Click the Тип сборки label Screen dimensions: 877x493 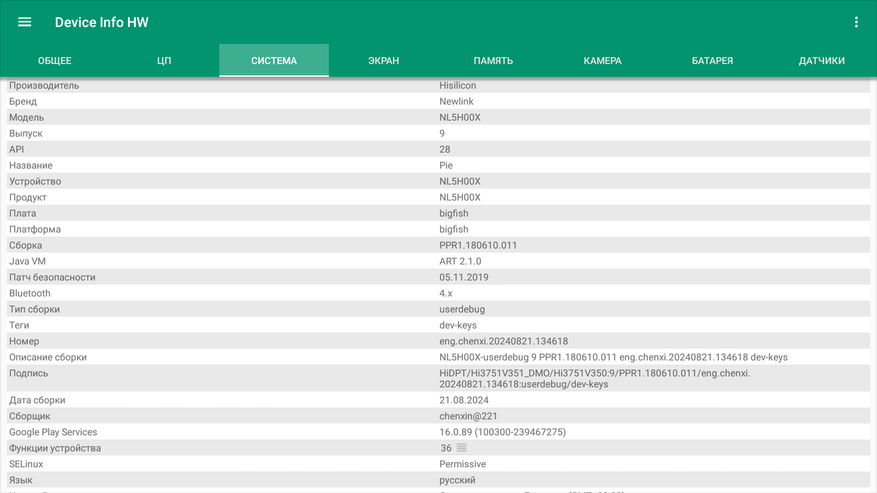(x=34, y=309)
